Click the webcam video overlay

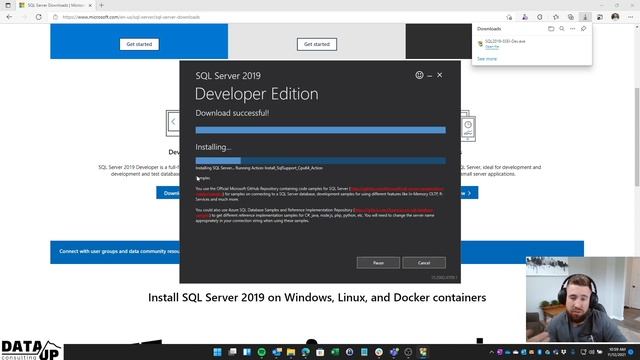583,299
